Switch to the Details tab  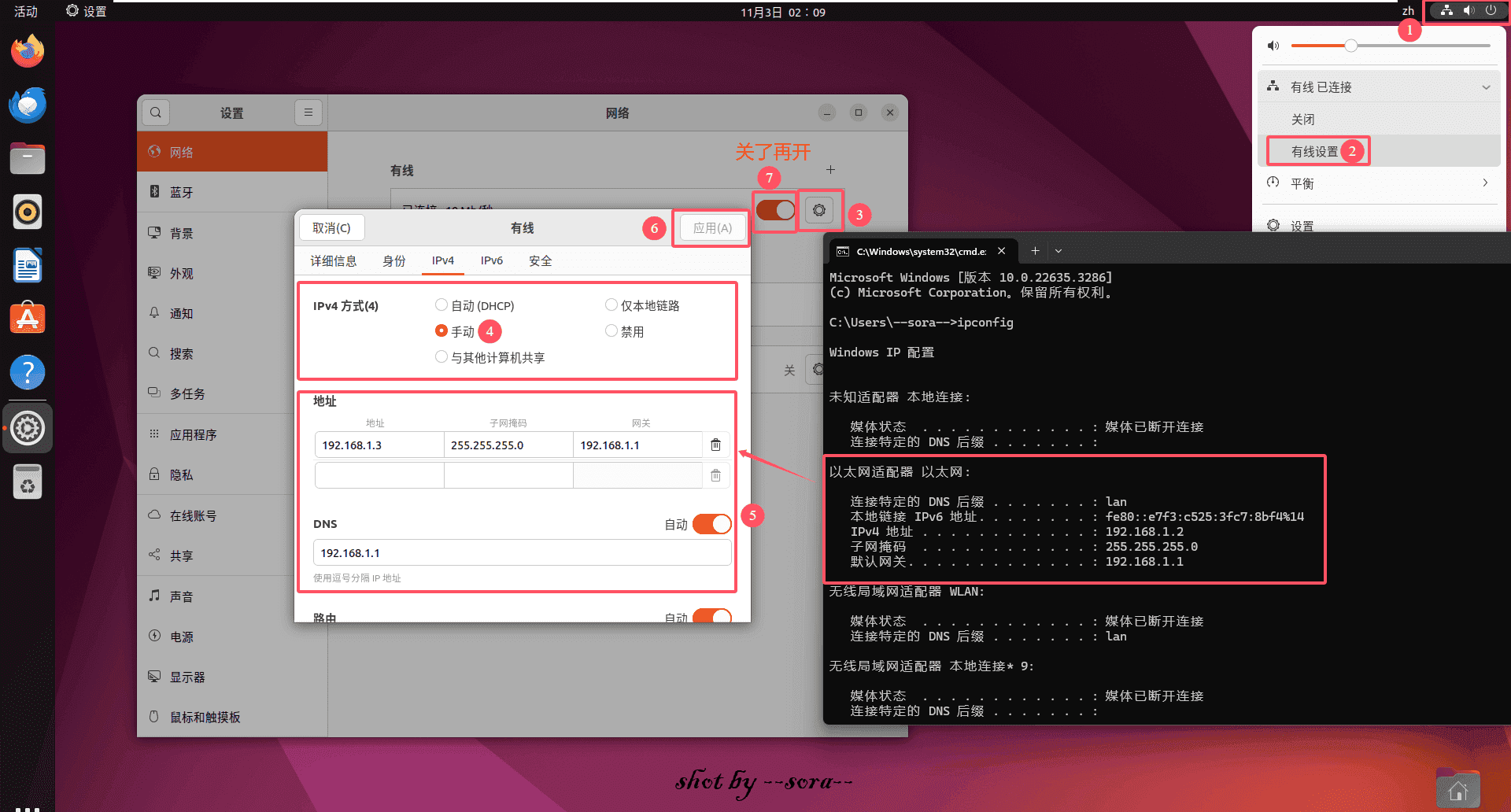pos(334,260)
